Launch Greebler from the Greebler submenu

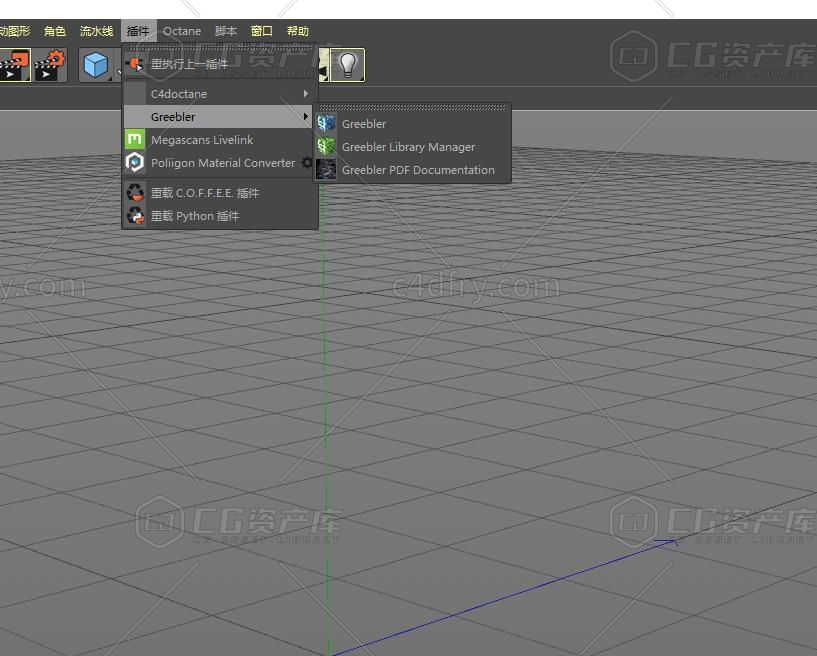[412, 124]
